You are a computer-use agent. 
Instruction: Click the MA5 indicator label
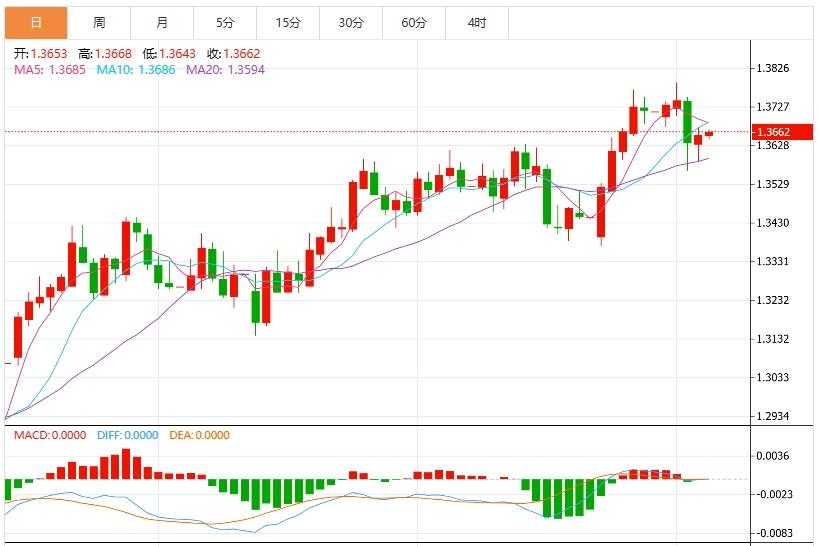click(49, 70)
